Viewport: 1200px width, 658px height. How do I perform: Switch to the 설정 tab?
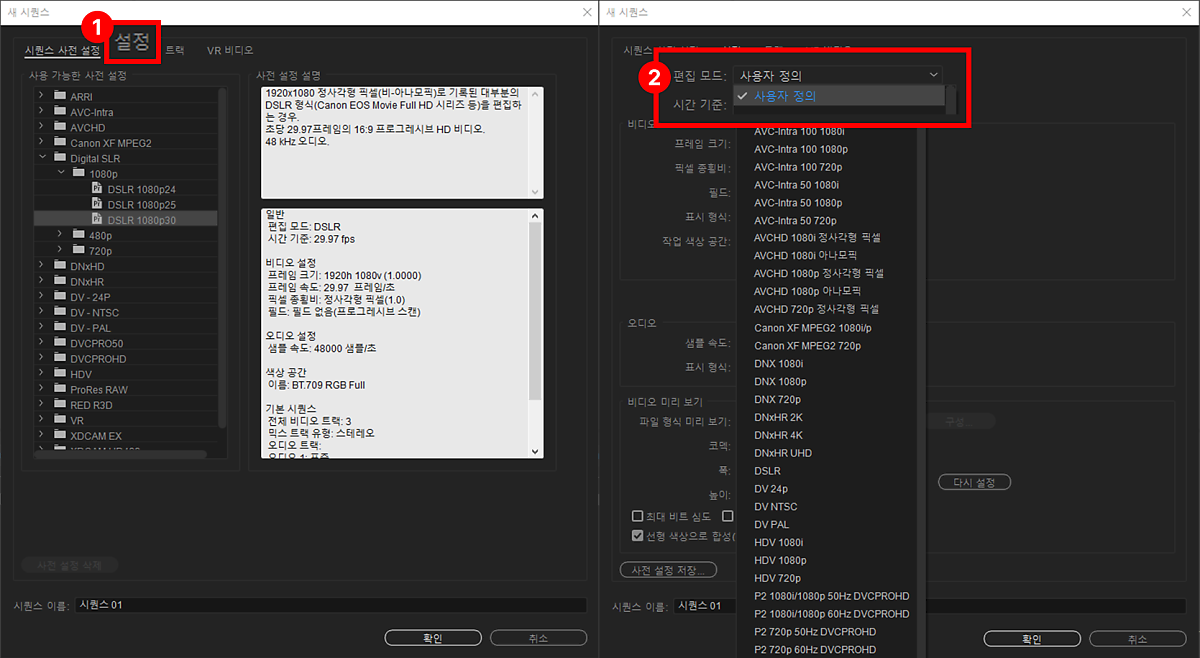tap(132, 43)
